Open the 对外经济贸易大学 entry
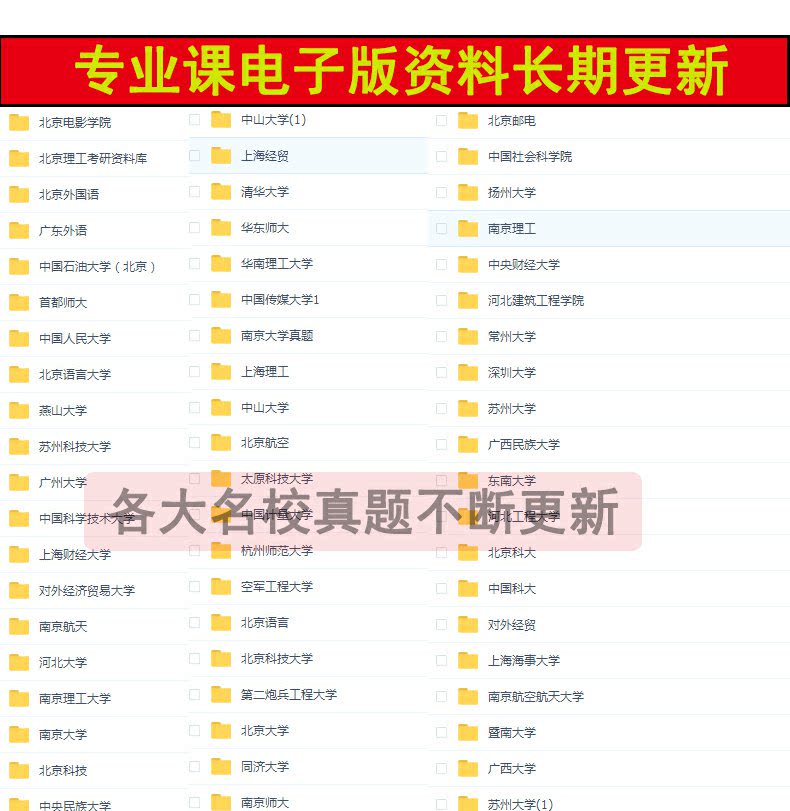790x811 pixels. [87, 591]
